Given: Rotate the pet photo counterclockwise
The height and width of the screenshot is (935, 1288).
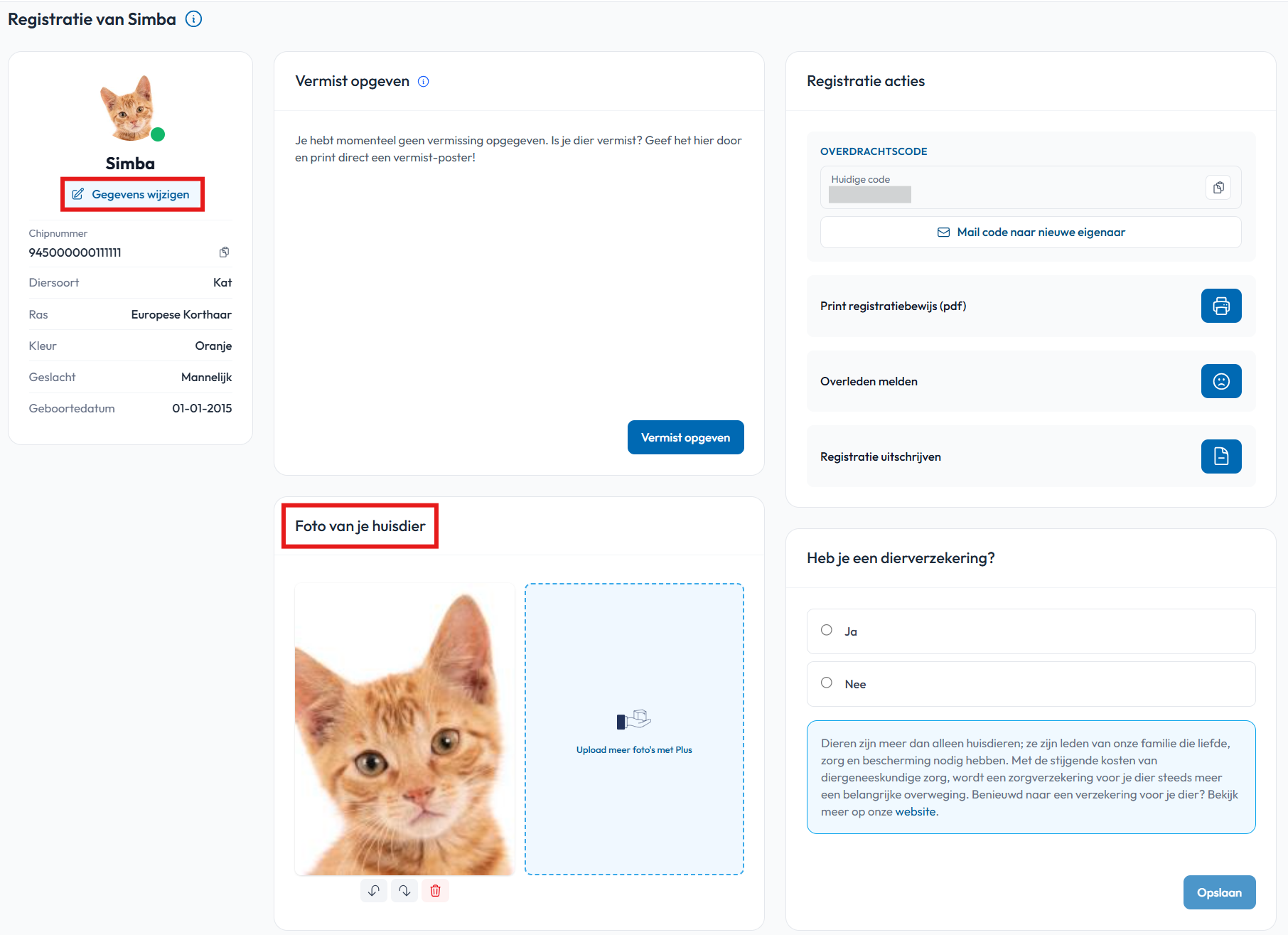Looking at the screenshot, I should (374, 890).
